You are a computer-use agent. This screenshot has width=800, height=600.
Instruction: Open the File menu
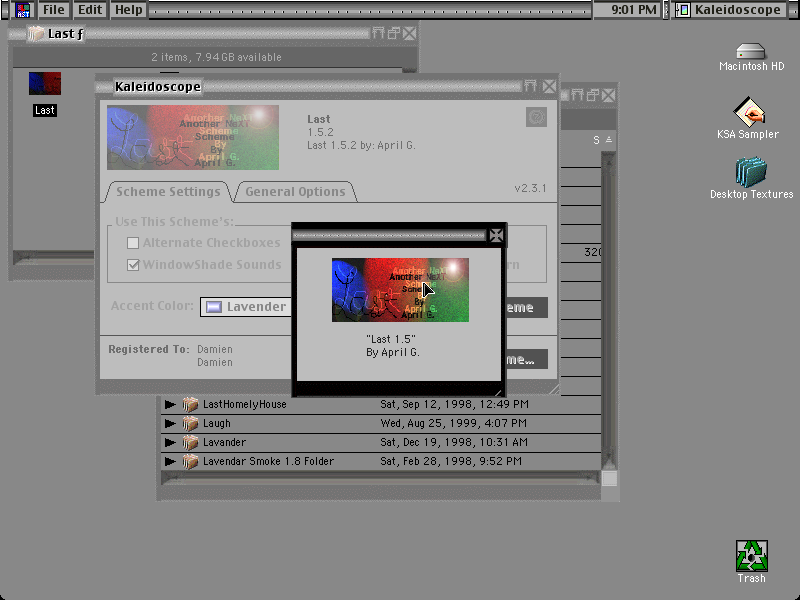click(x=53, y=10)
